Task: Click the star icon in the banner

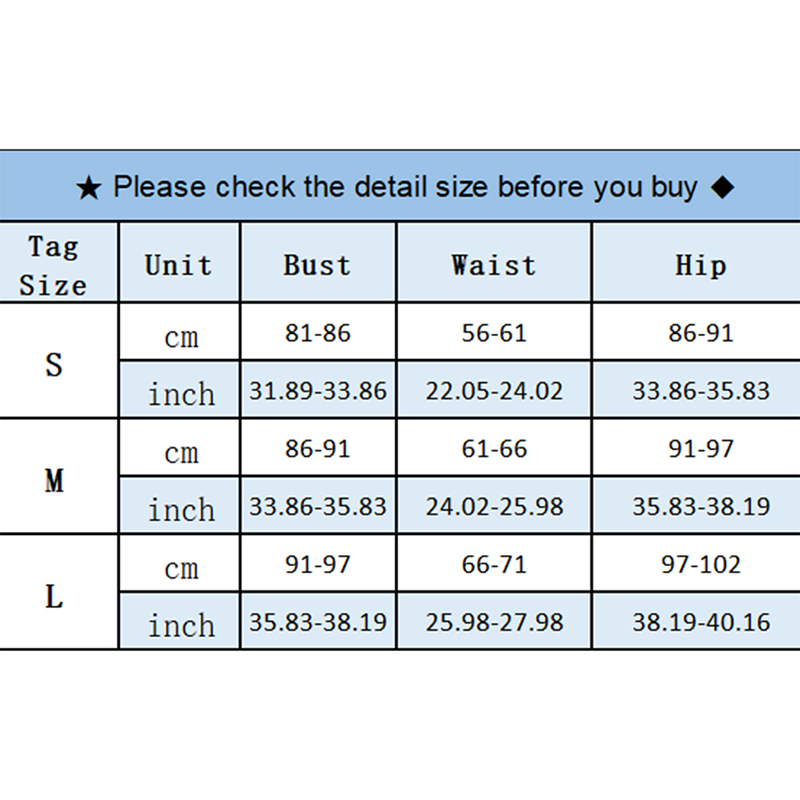Action: coord(89,188)
